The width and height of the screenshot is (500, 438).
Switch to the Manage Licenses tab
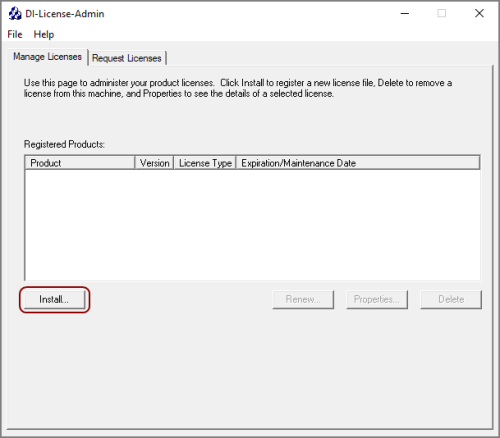click(47, 57)
